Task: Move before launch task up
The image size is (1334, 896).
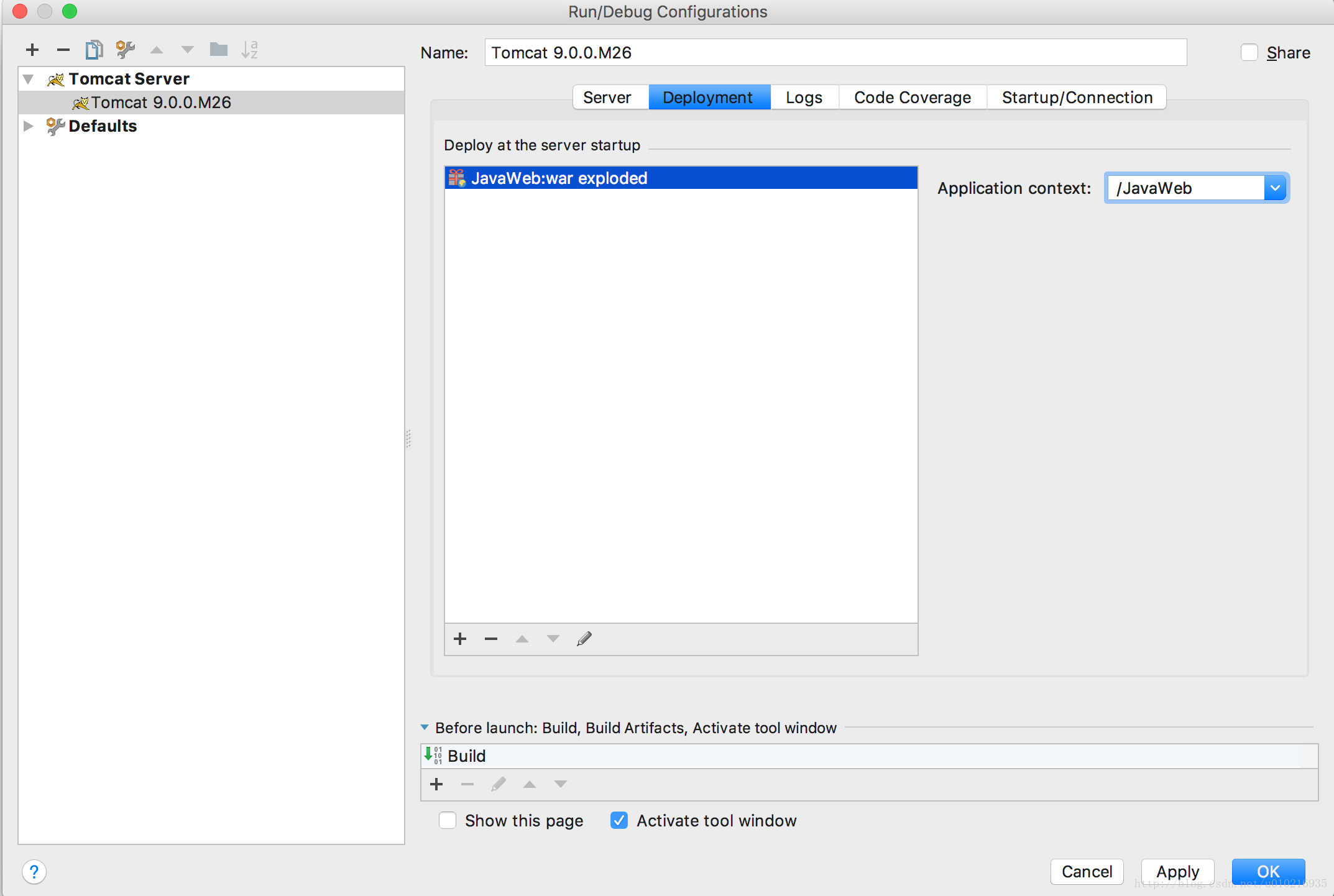Action: (x=530, y=784)
